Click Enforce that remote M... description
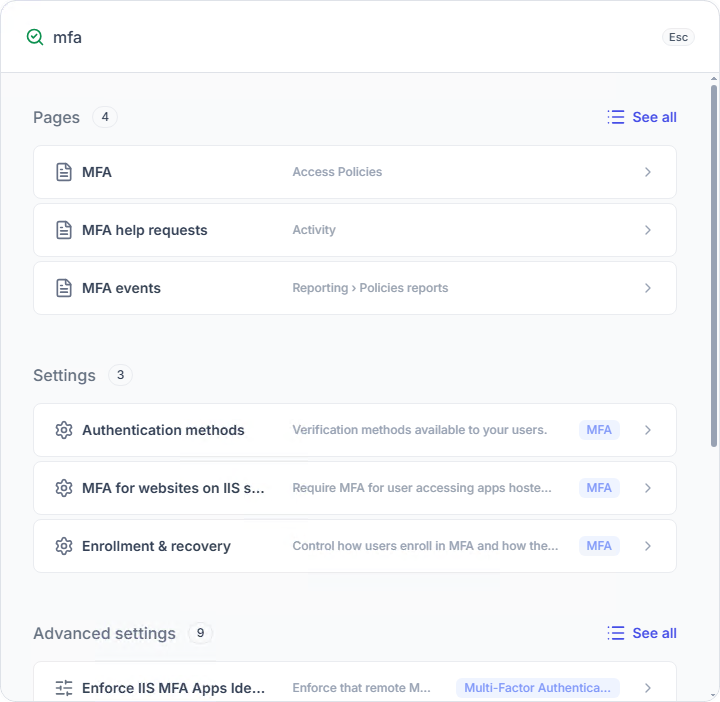 (x=361, y=688)
